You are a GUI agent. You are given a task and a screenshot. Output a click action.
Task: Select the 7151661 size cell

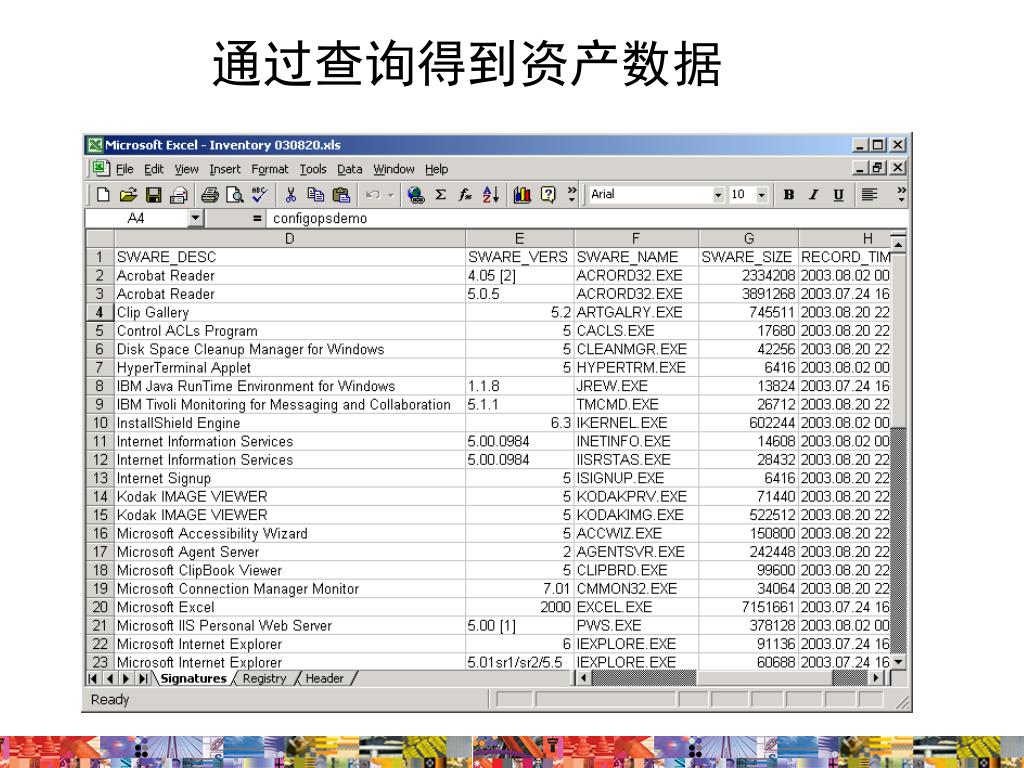click(x=749, y=607)
